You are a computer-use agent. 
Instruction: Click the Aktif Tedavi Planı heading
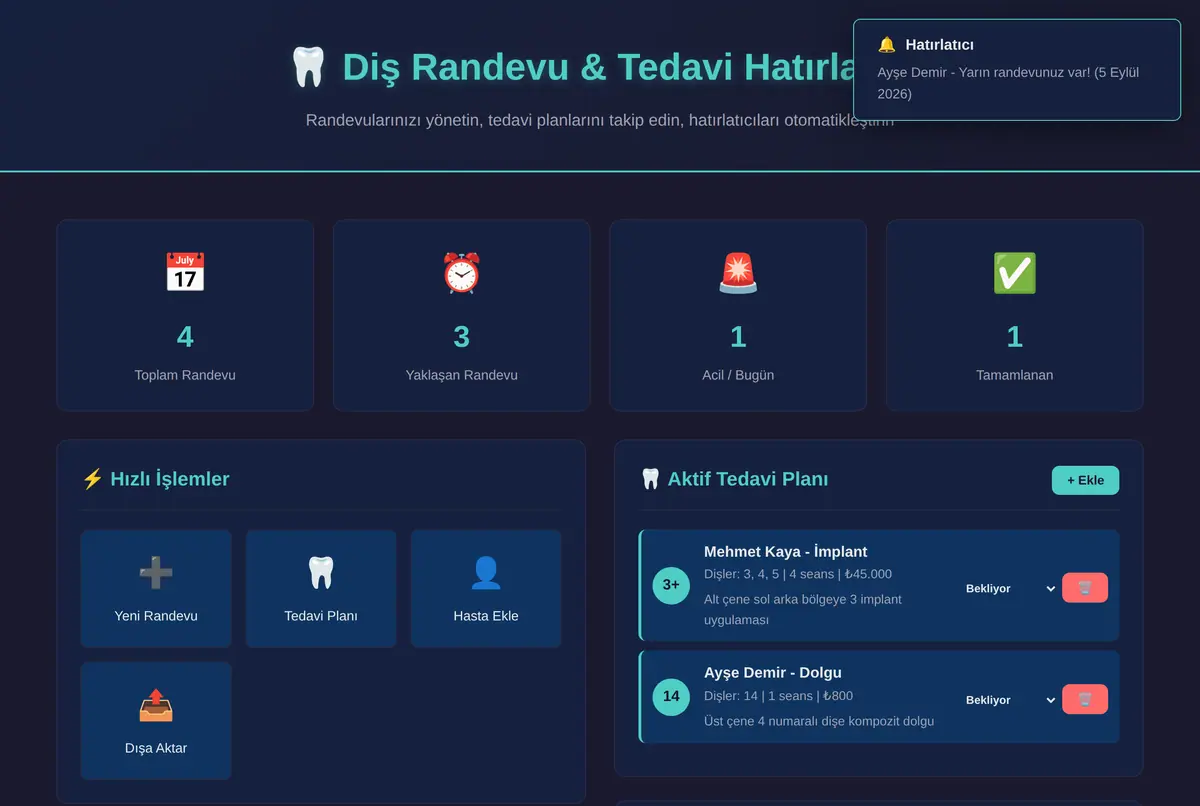(x=748, y=479)
